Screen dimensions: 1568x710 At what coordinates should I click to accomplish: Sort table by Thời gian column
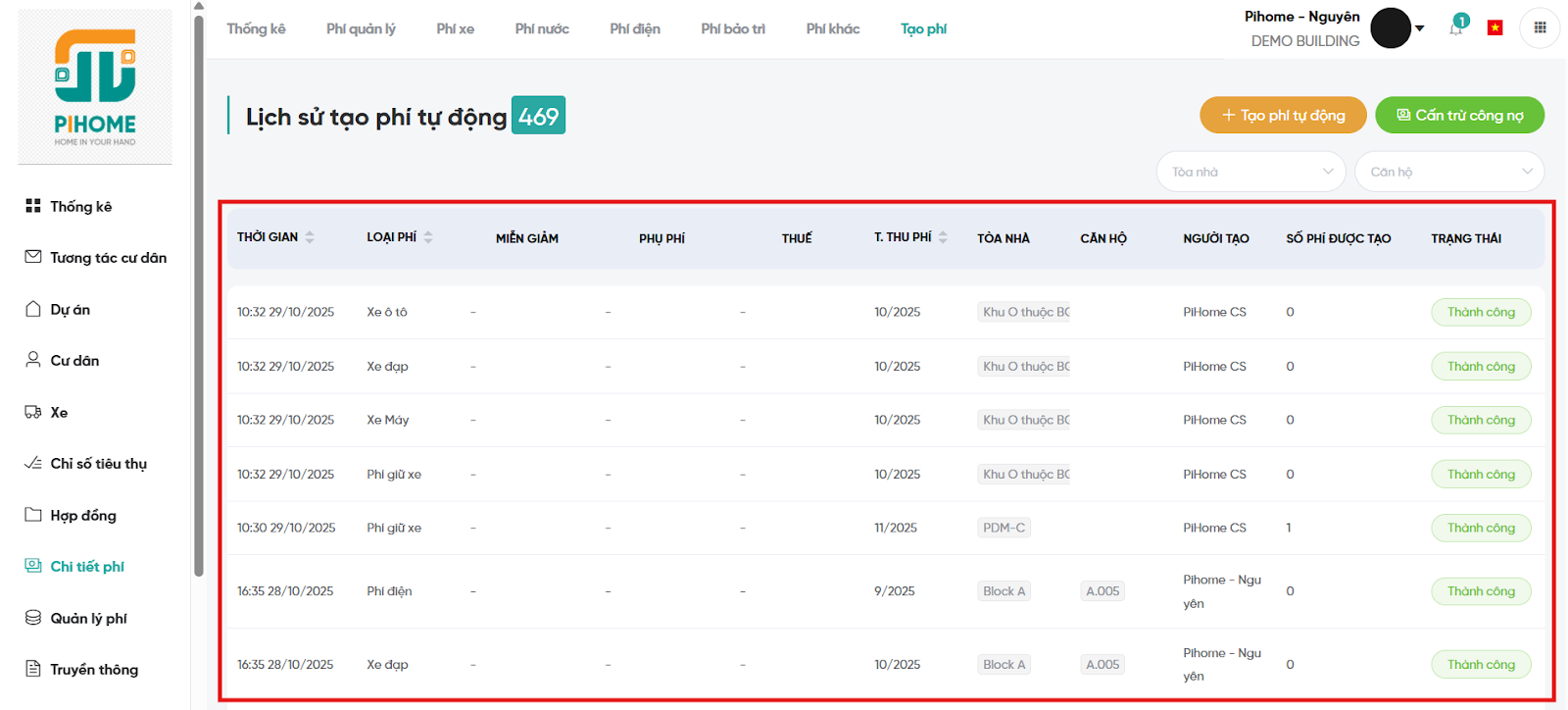tap(310, 237)
